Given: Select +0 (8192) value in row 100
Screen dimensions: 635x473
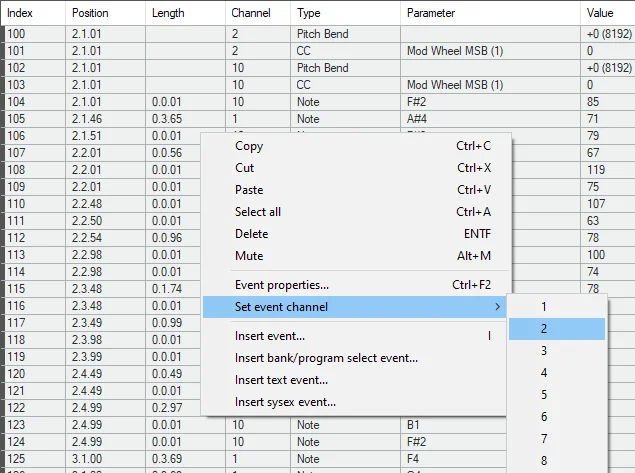Looking at the screenshot, I should point(609,34).
